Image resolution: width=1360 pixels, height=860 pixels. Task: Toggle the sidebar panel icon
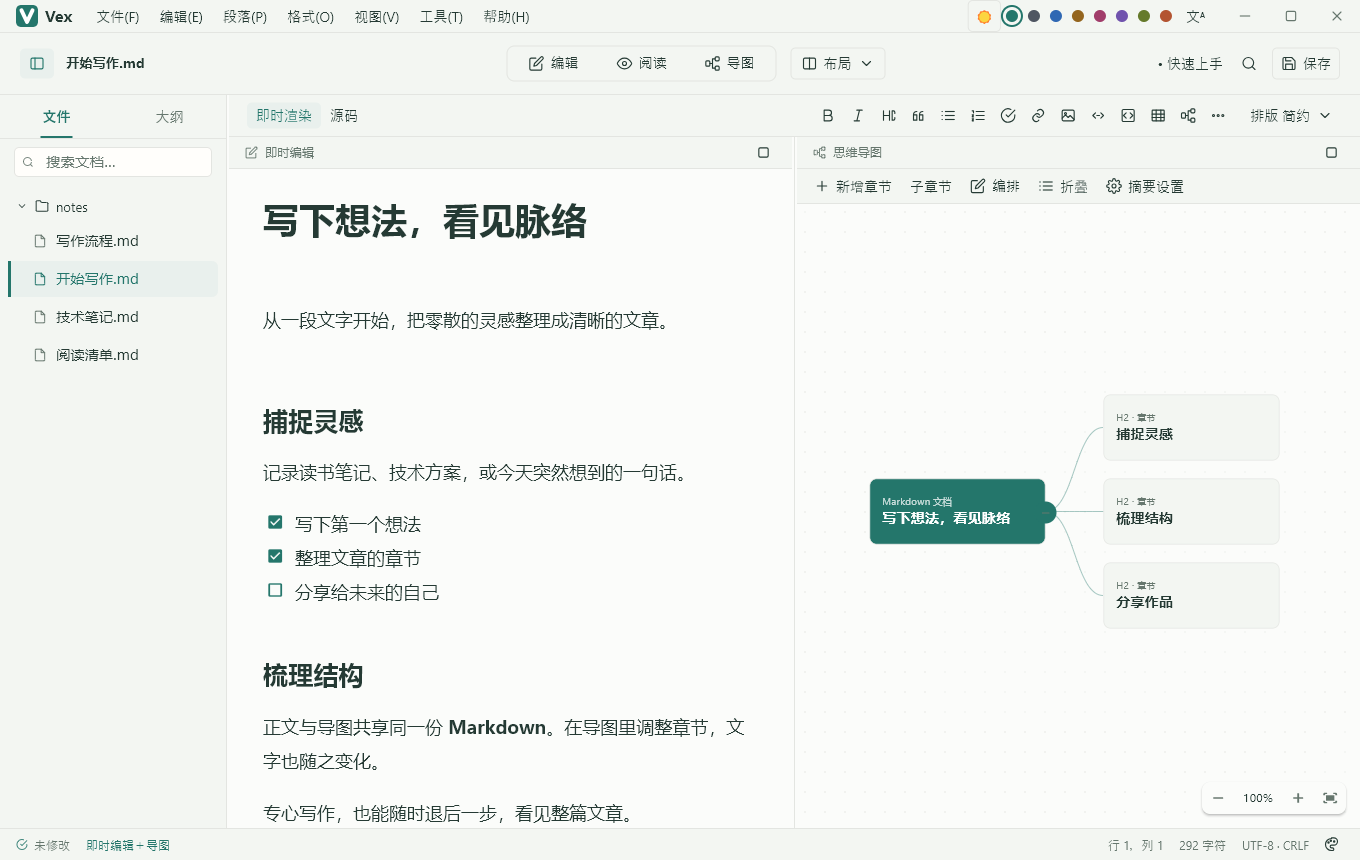[37, 63]
